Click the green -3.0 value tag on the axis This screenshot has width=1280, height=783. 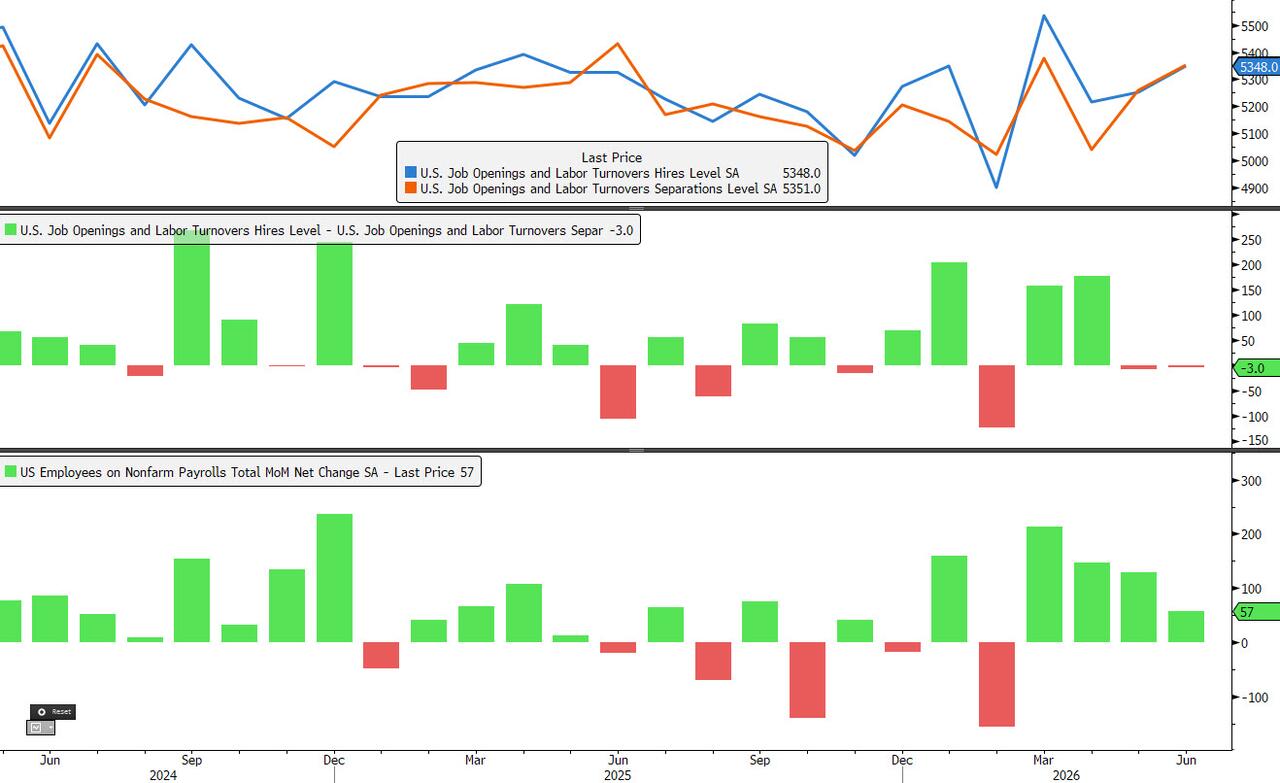(x=1256, y=368)
